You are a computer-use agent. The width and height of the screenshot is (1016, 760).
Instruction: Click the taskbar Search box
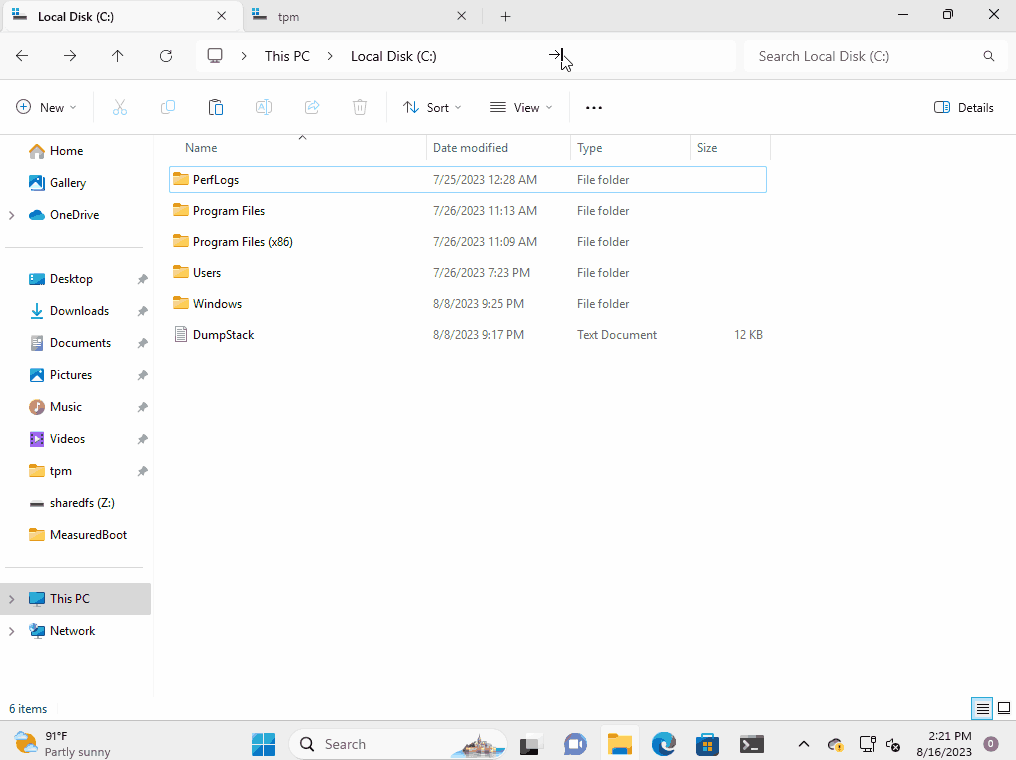[x=397, y=744]
